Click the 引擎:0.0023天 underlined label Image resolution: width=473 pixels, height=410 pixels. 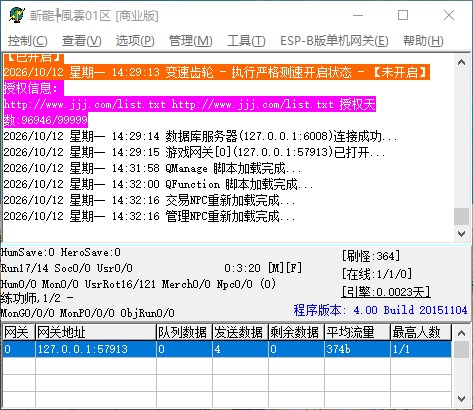[x=386, y=292]
